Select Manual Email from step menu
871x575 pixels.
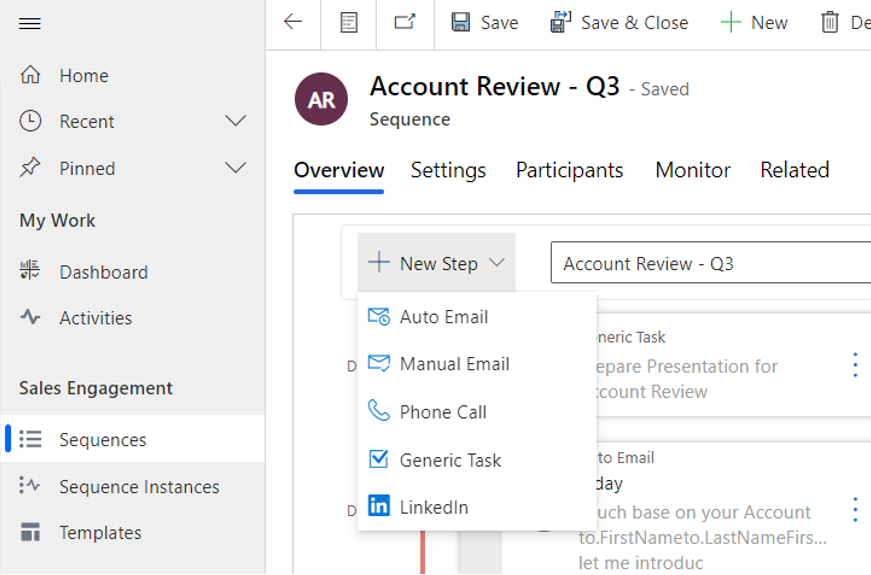click(477, 364)
